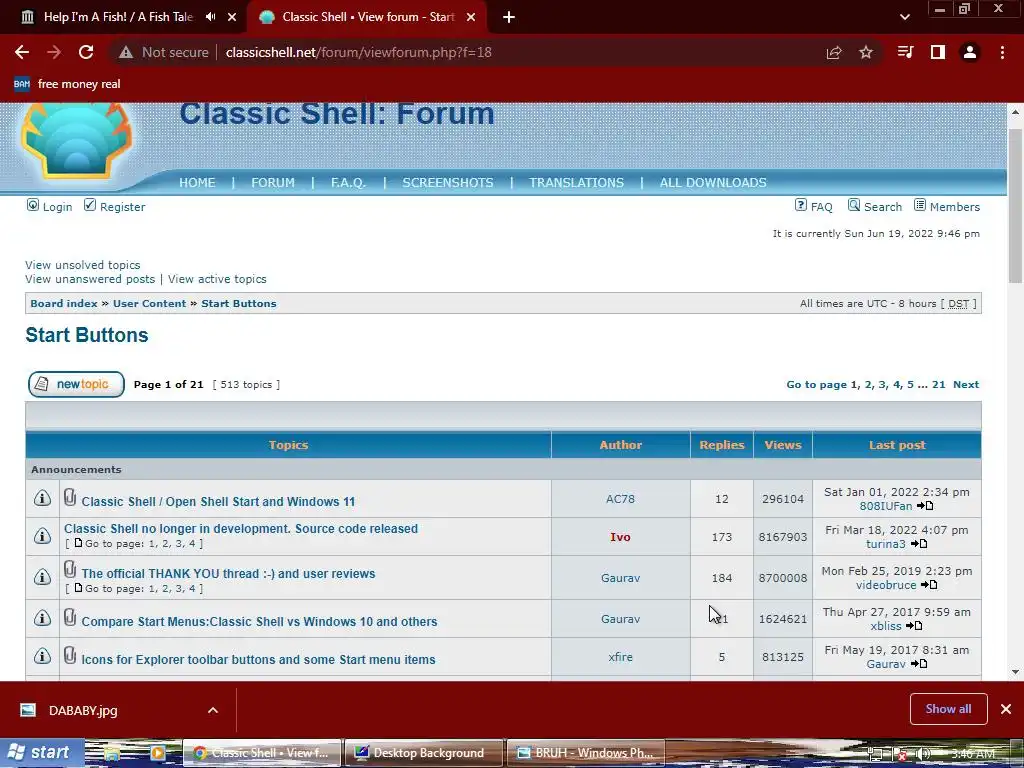Go to User Content breadcrumb
Screen dimensions: 1024x768
[x=150, y=304]
